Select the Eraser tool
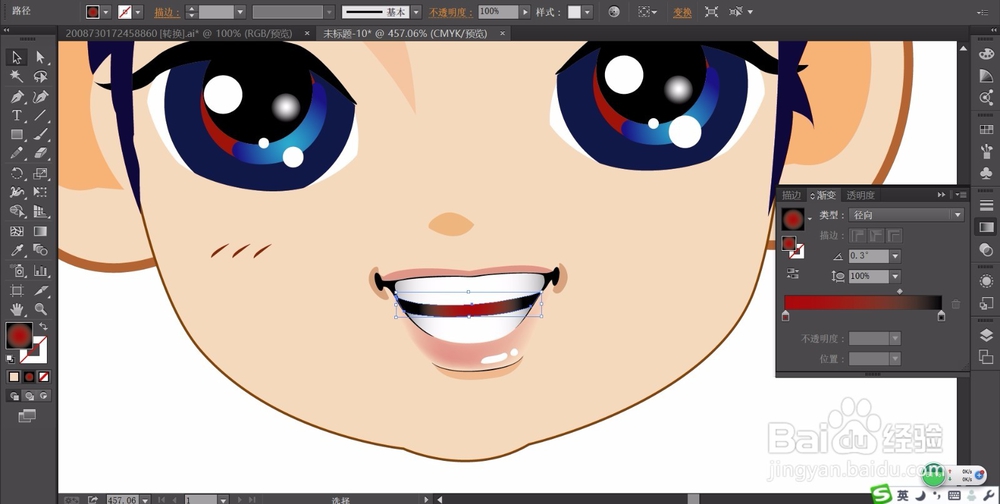The height and width of the screenshot is (504, 1000). point(40,154)
